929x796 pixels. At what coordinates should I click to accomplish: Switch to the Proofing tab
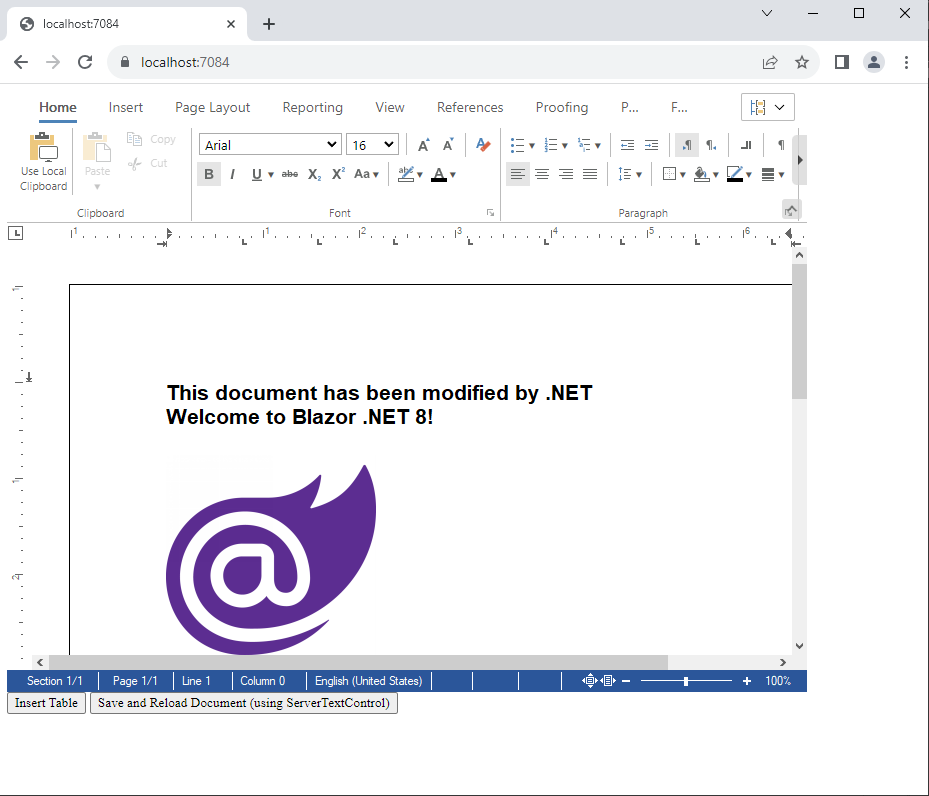562,107
